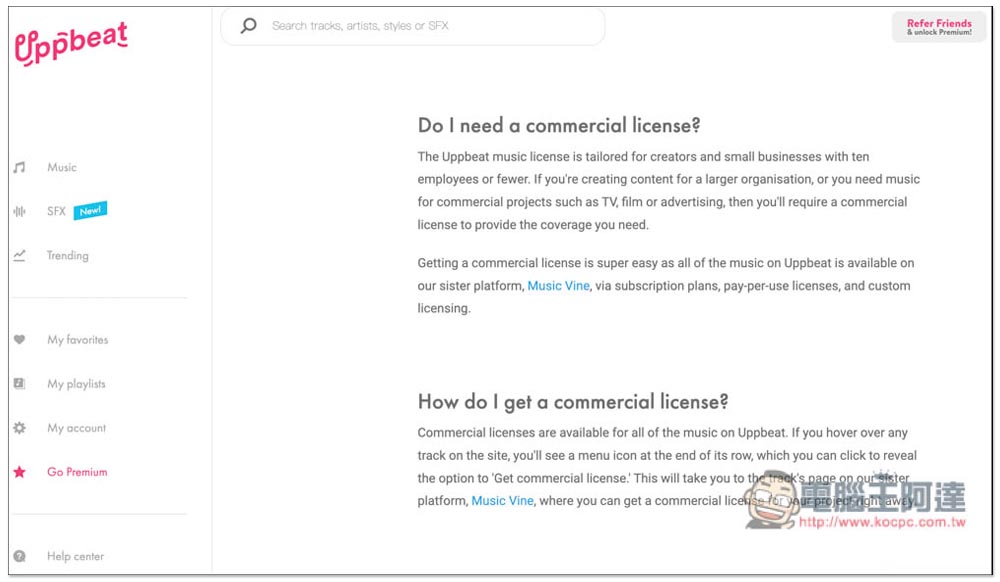Image resolution: width=1000 pixels, height=582 pixels.
Task: Click the blue New! badge
Action: pos(90,210)
